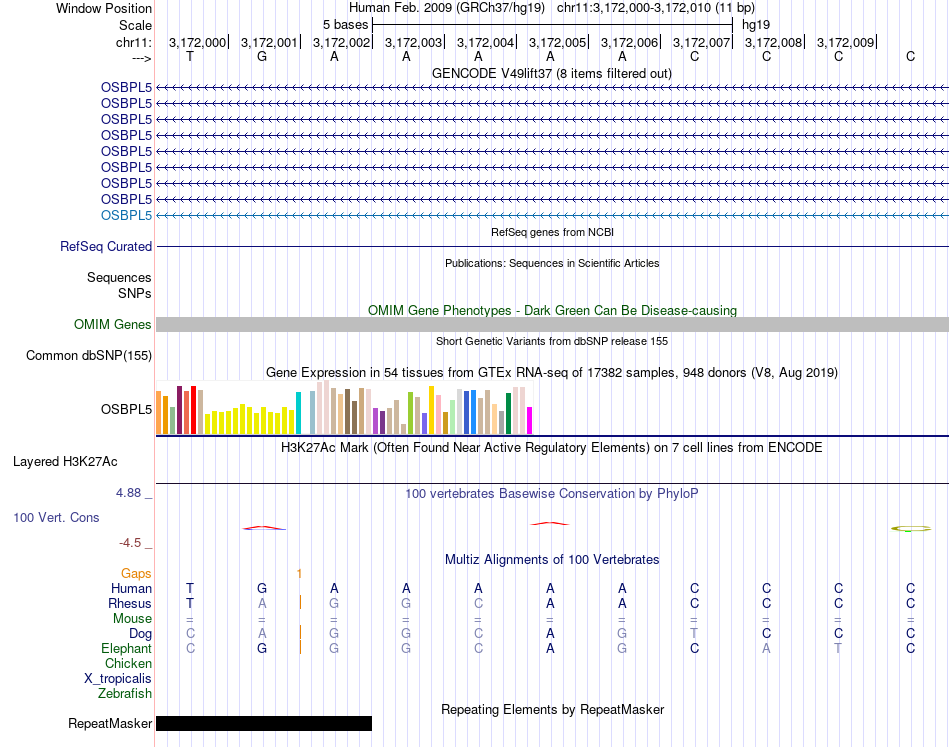950x747 pixels.
Task: Open the 100 Vert. Cons track label
Action: 56,517
